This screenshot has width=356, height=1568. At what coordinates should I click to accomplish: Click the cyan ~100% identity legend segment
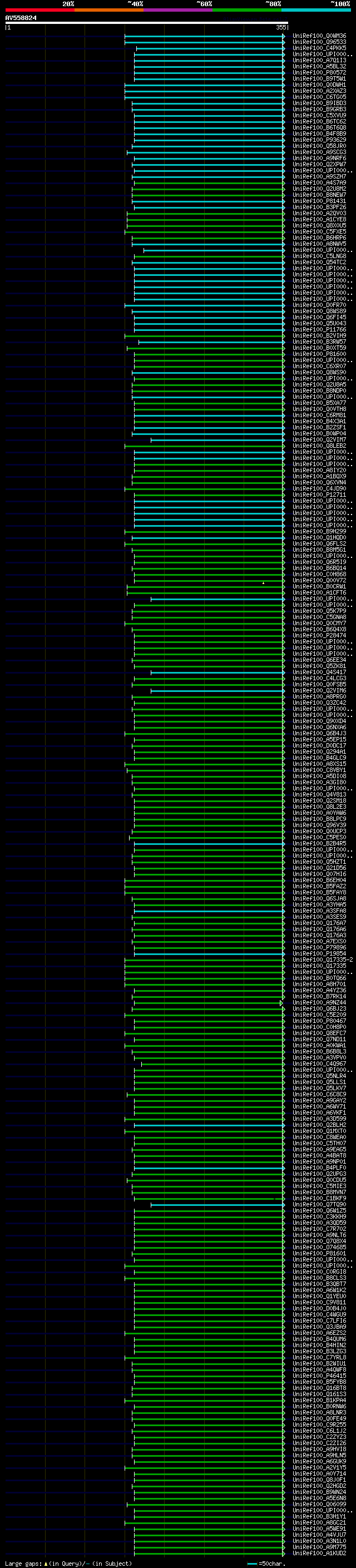pos(316,10)
